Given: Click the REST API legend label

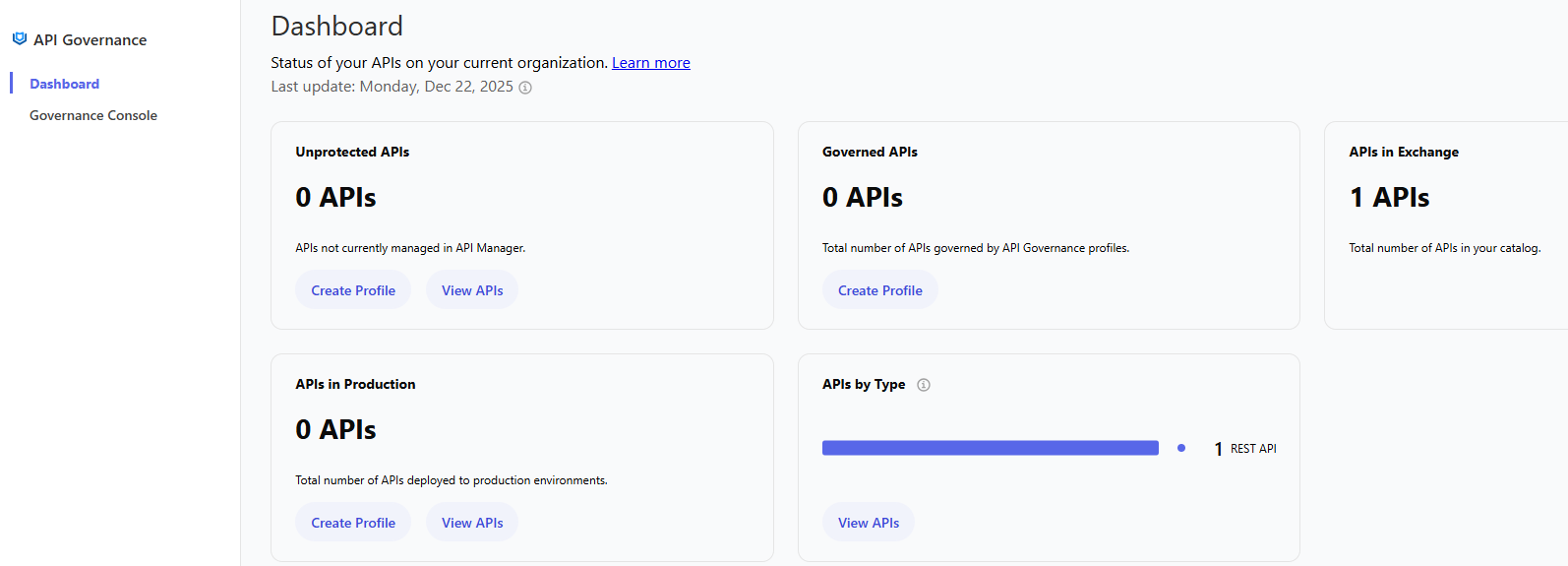Looking at the screenshot, I should 1252,449.
